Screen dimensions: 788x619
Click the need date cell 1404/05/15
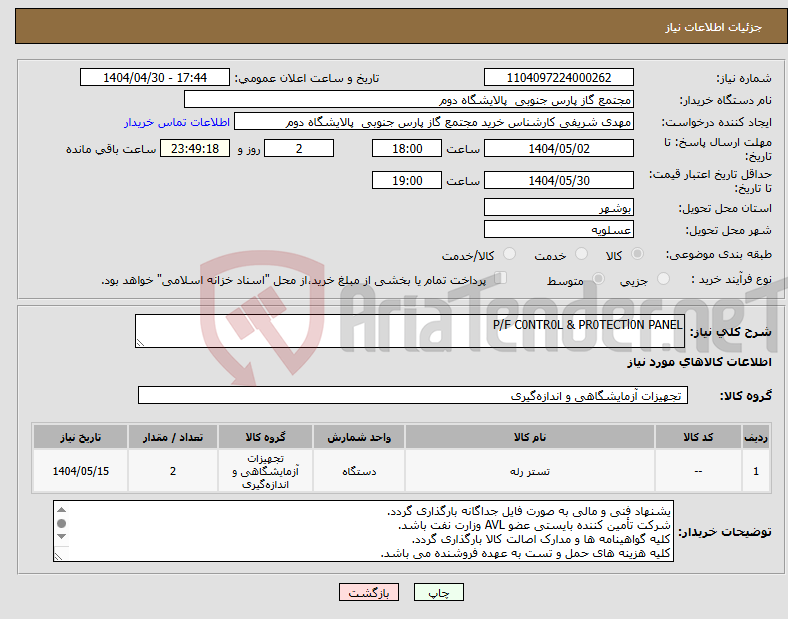coord(80,471)
